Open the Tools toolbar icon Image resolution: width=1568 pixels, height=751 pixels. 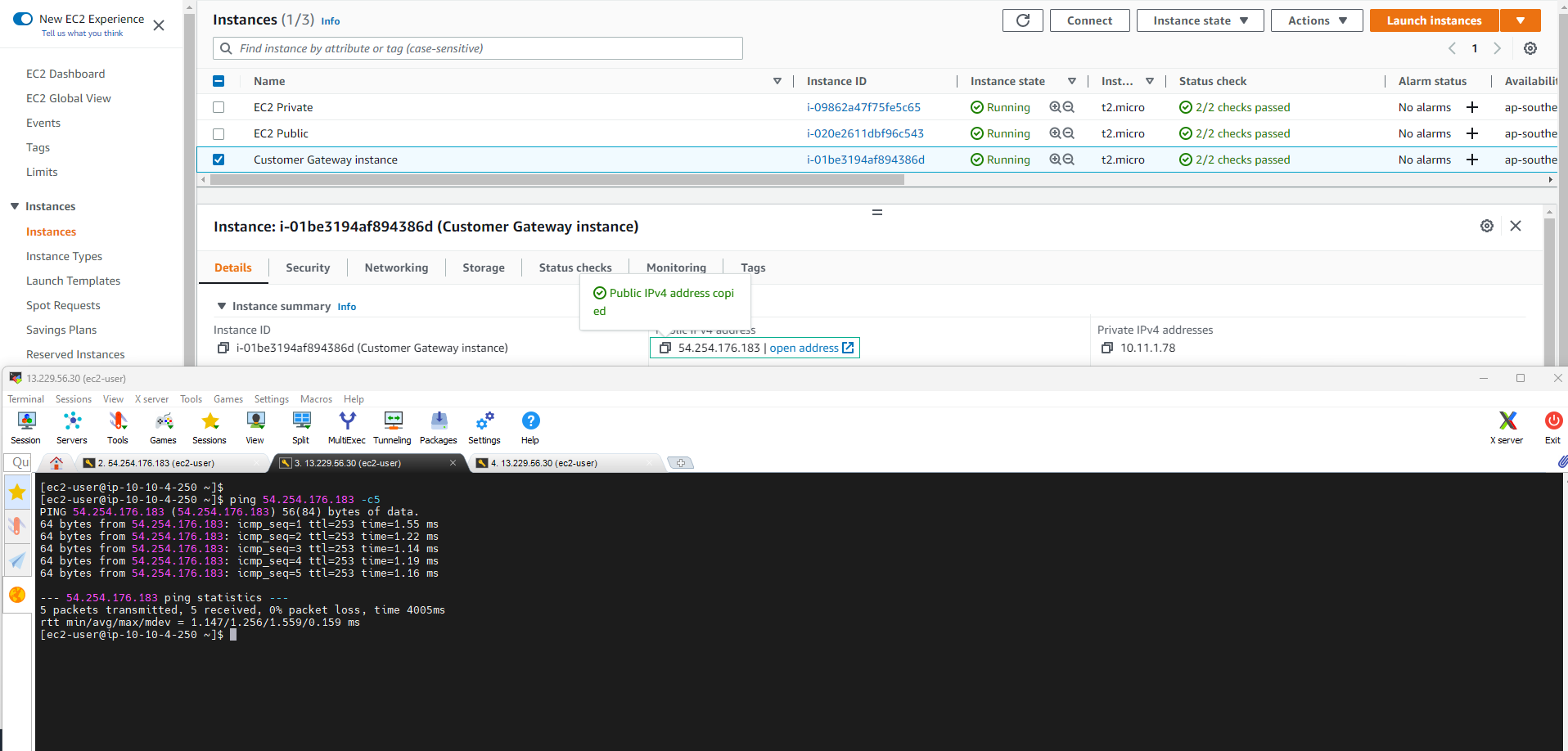(118, 428)
